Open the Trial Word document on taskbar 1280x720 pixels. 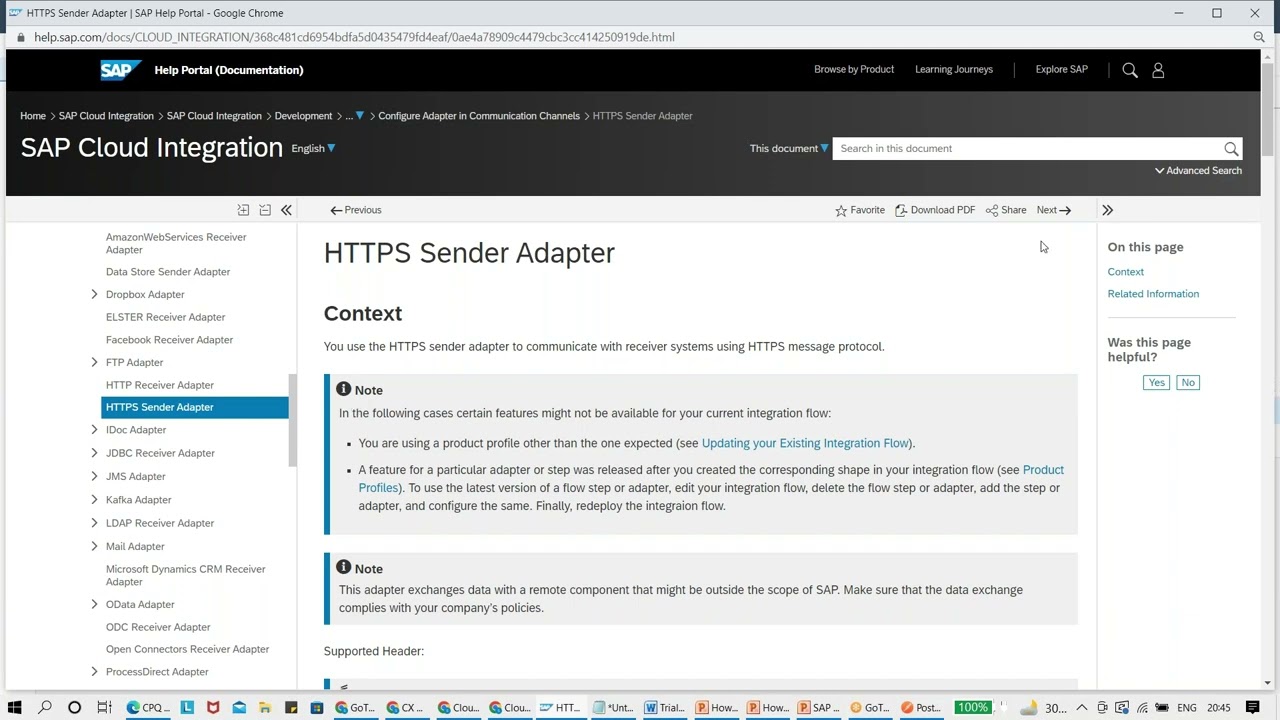tap(665, 708)
